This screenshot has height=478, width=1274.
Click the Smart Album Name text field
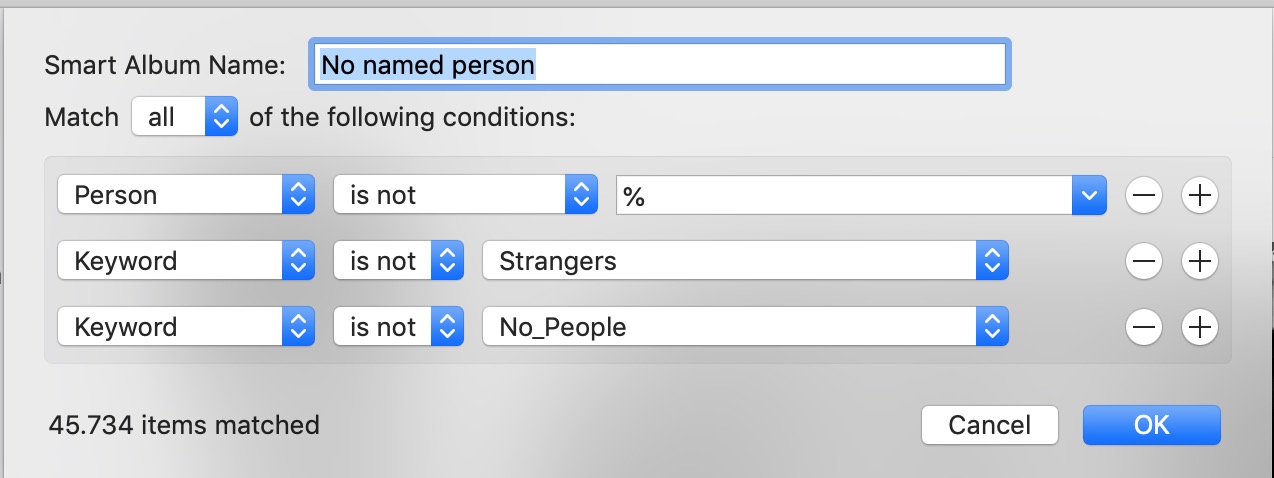coord(660,65)
